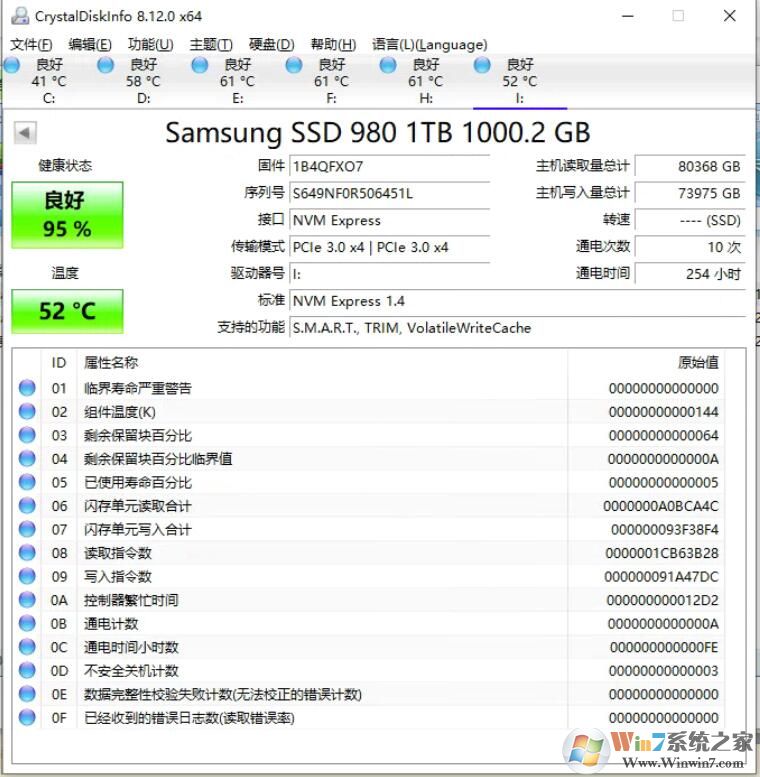Click the serial number field
This screenshot has width=760, height=777.
(389, 193)
